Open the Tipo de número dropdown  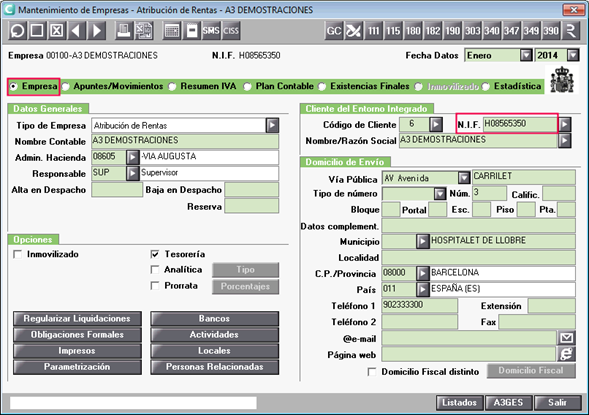coord(440,194)
